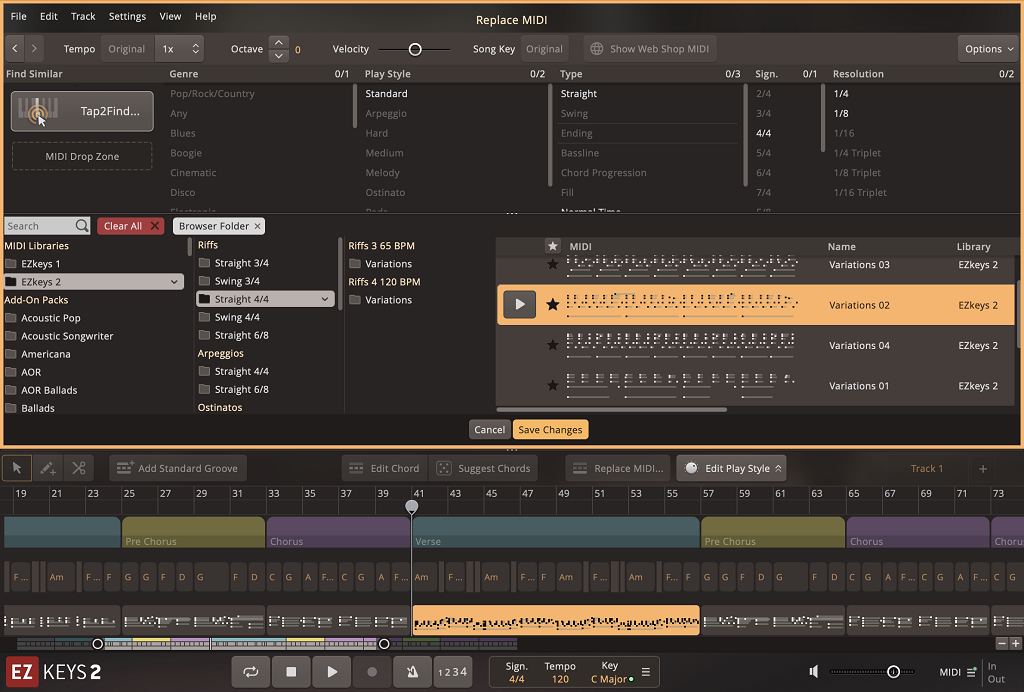Remove the Browser Folder filter tag
Screen dimensions: 1024x692
click(257, 226)
